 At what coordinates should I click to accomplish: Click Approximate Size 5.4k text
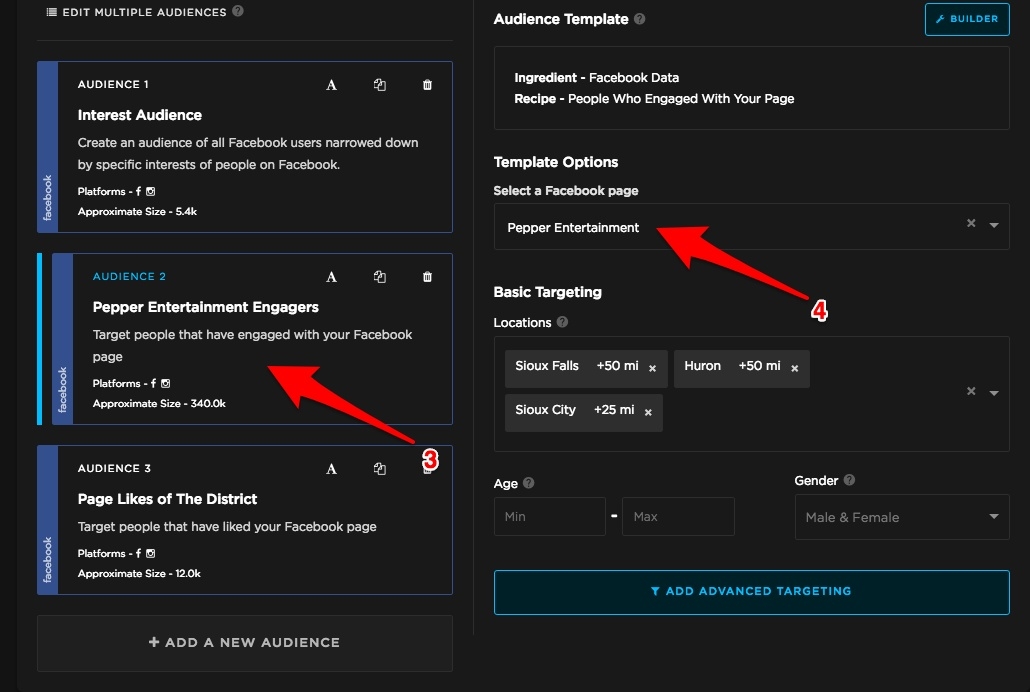(137, 212)
